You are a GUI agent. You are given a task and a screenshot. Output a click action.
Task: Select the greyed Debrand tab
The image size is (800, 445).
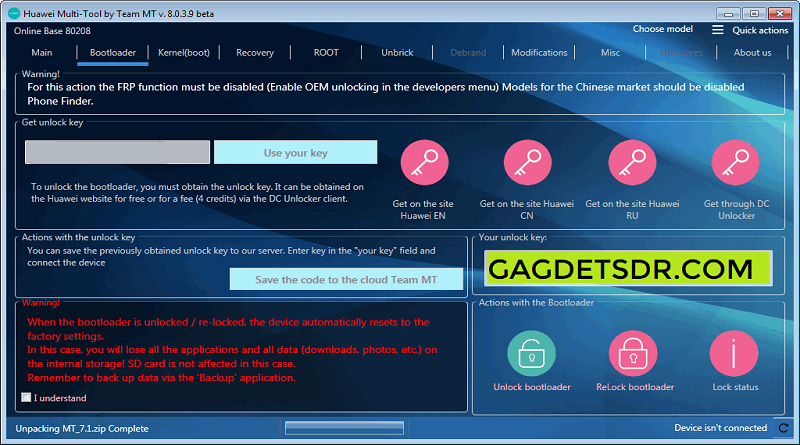[468, 53]
